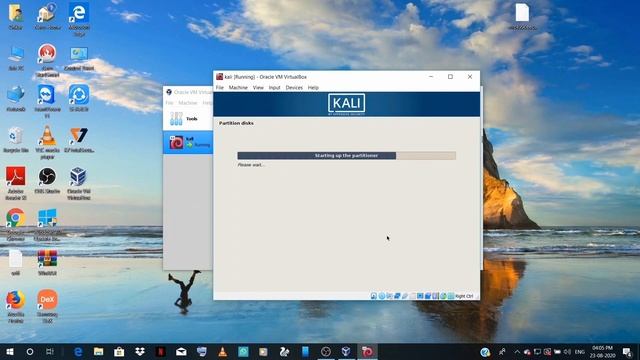
Task: Select Tools in VirtualBox Manager window
Action: click(188, 119)
